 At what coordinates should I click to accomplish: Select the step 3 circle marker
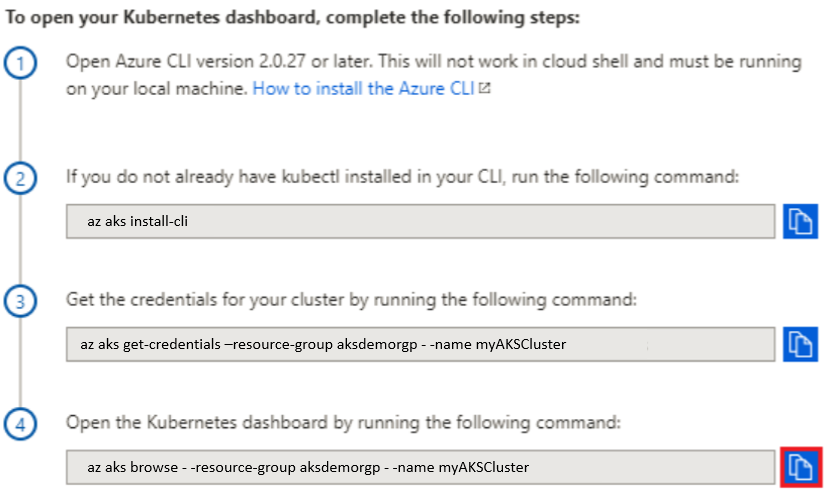(x=20, y=301)
